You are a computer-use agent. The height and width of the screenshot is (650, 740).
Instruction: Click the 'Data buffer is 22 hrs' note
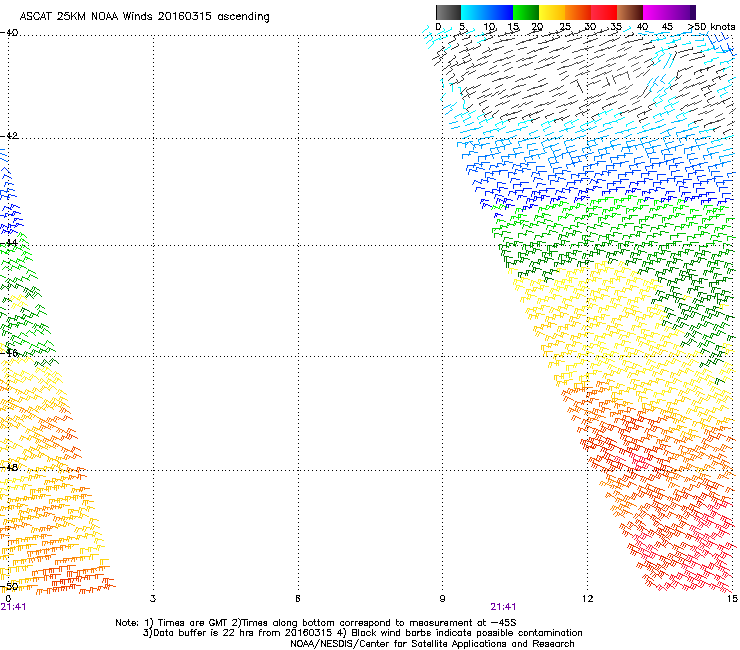198,633
